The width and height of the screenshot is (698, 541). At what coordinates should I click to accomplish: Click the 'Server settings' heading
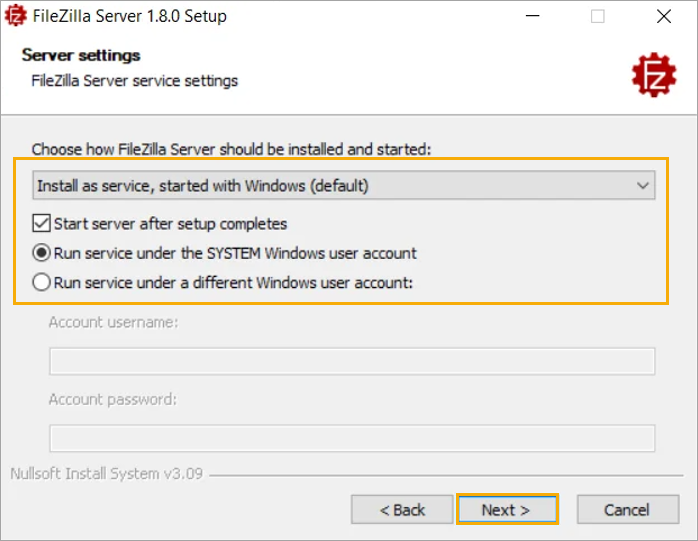81,55
